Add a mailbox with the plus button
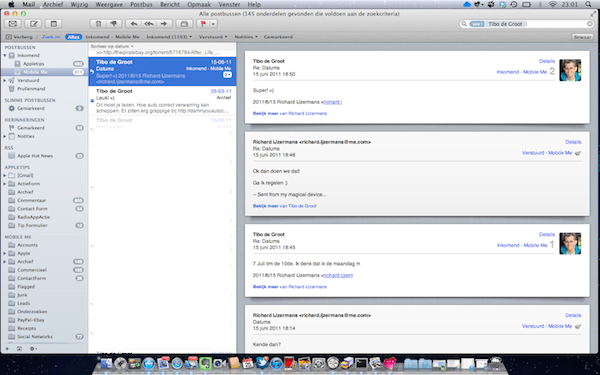 tap(7, 349)
